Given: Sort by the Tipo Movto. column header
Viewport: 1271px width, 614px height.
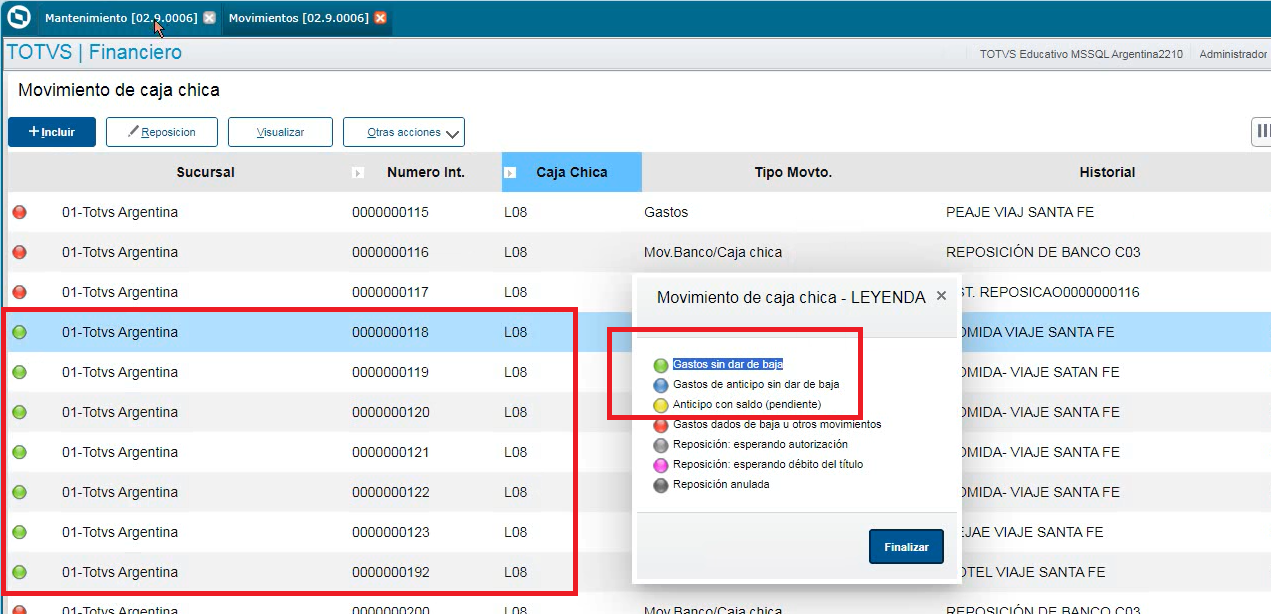Looking at the screenshot, I should coord(793,172).
